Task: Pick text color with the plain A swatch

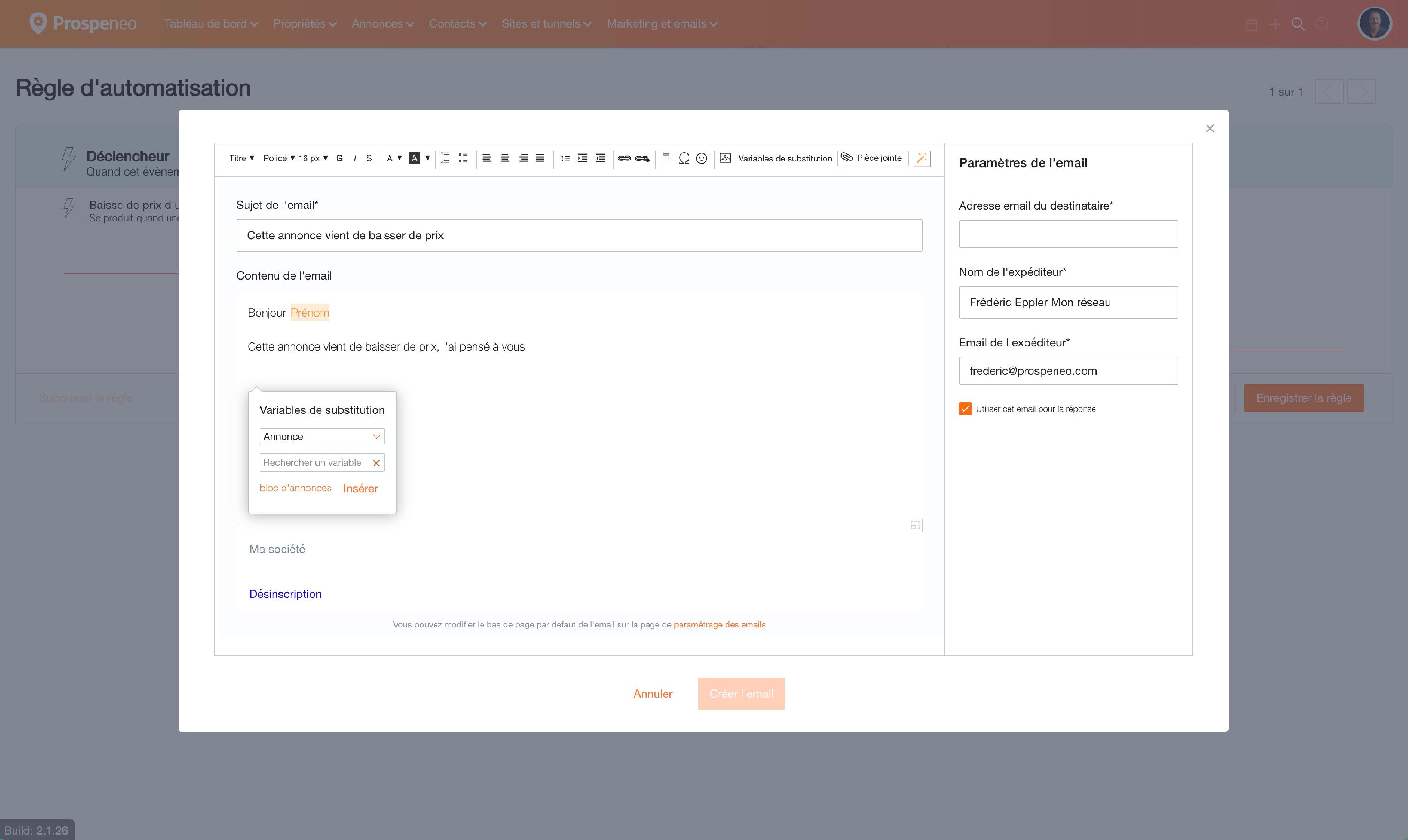Action: pos(390,158)
